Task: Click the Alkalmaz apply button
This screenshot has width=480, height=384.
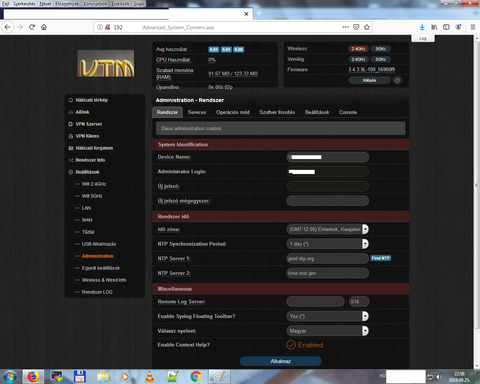Action: click(281, 361)
